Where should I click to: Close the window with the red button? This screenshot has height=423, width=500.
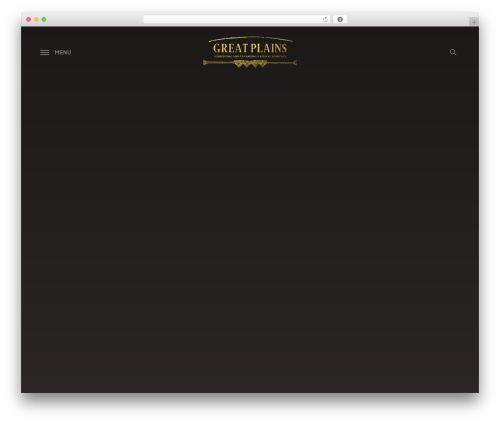[29, 19]
